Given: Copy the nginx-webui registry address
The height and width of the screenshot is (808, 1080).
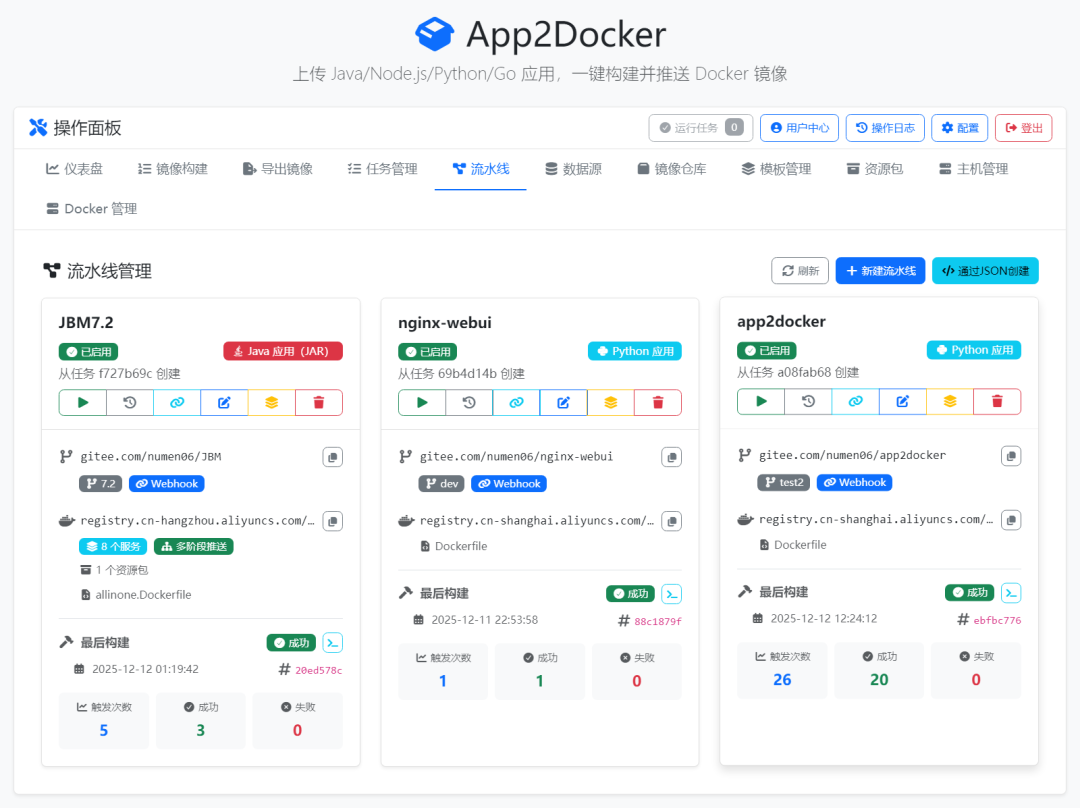Looking at the screenshot, I should coord(671,521).
